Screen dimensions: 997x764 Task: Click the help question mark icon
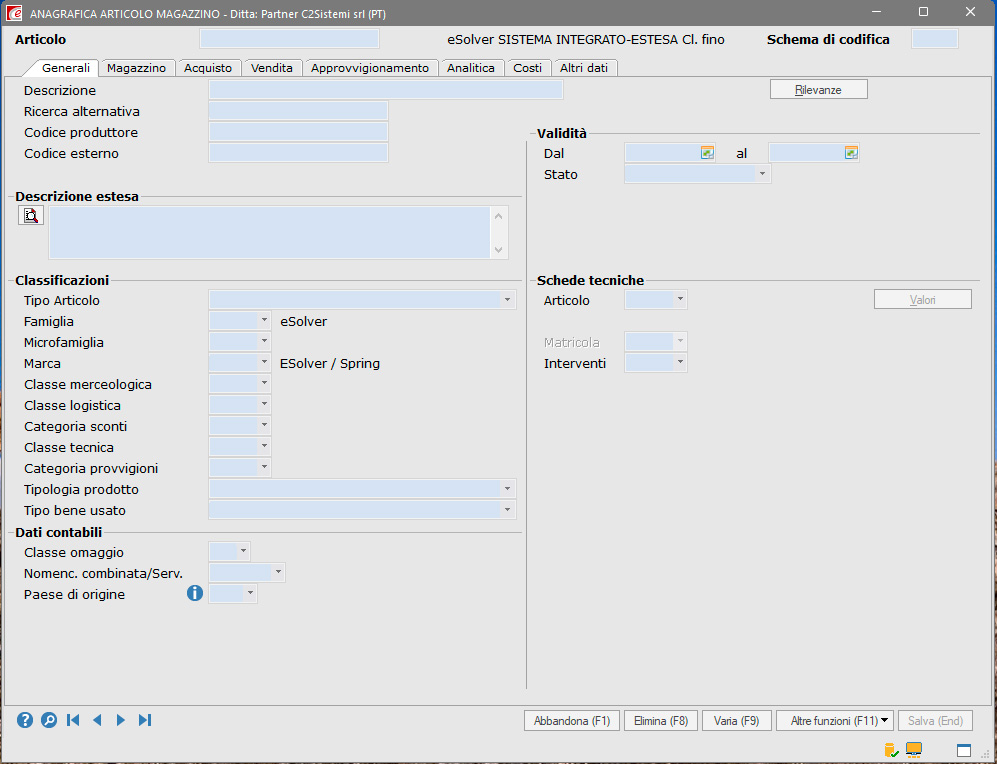[25, 720]
